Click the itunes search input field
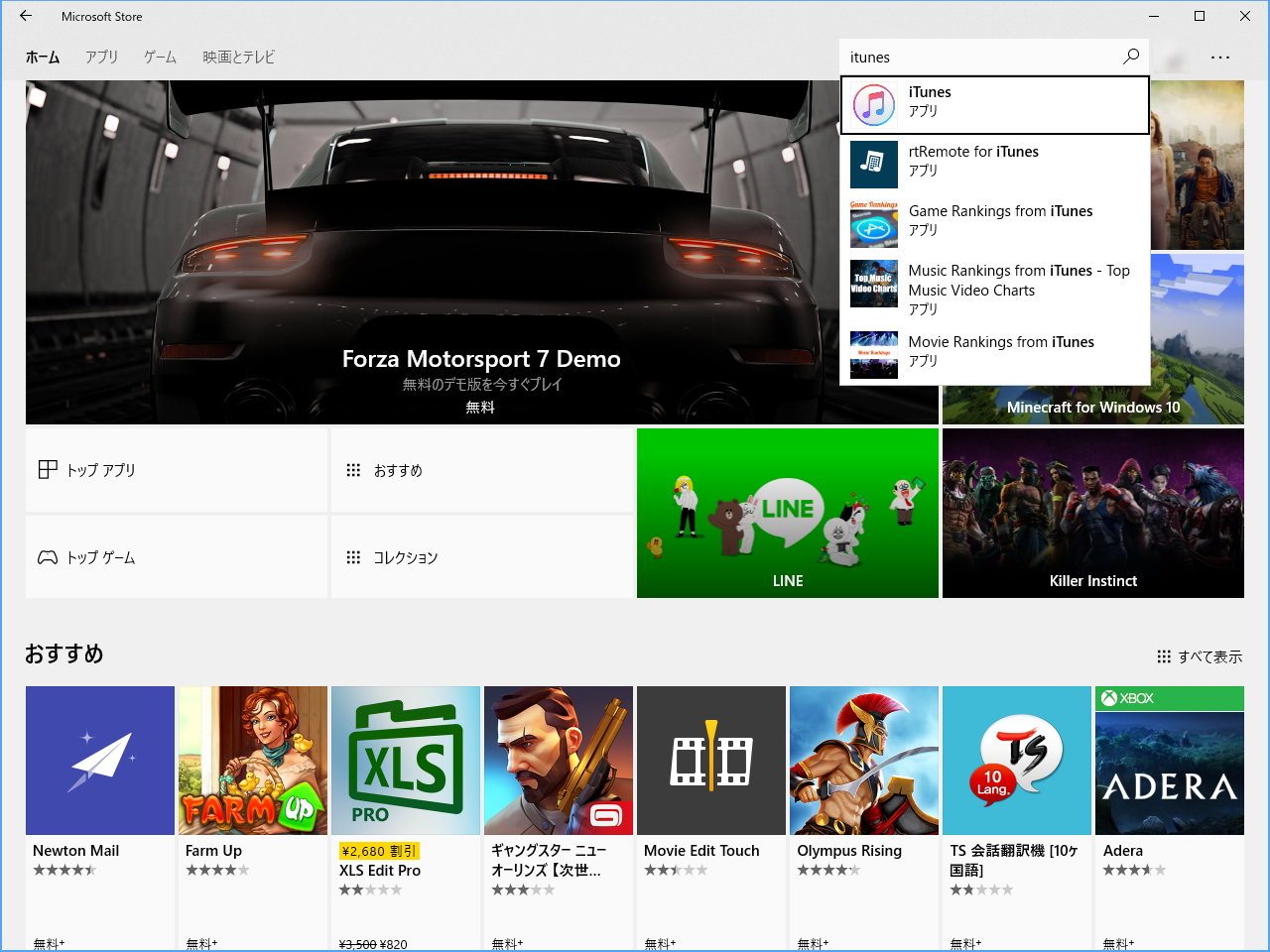Image resolution: width=1270 pixels, height=952 pixels. pyautogui.click(x=972, y=57)
